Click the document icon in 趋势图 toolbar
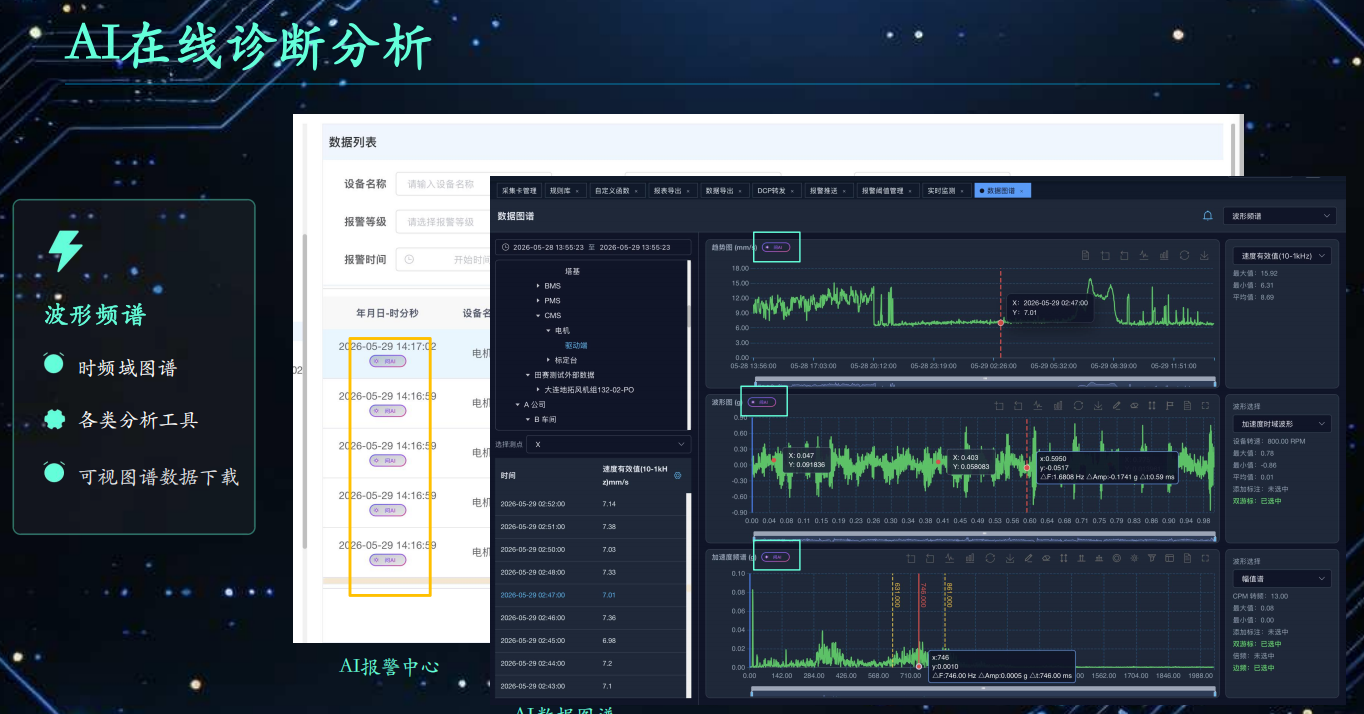Viewport: 1364px width, 714px height. click(1085, 255)
